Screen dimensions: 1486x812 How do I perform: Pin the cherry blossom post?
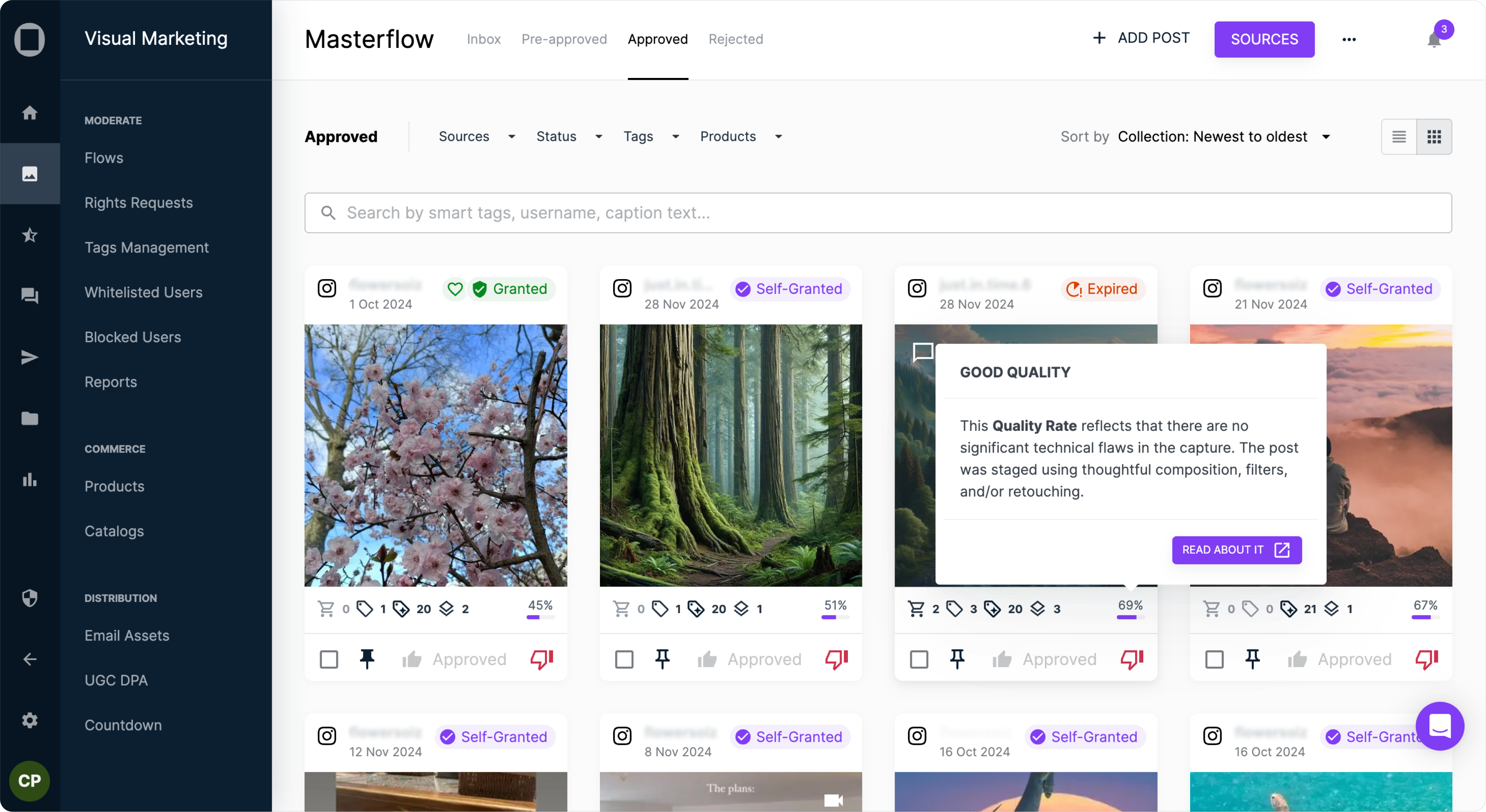tap(367, 658)
